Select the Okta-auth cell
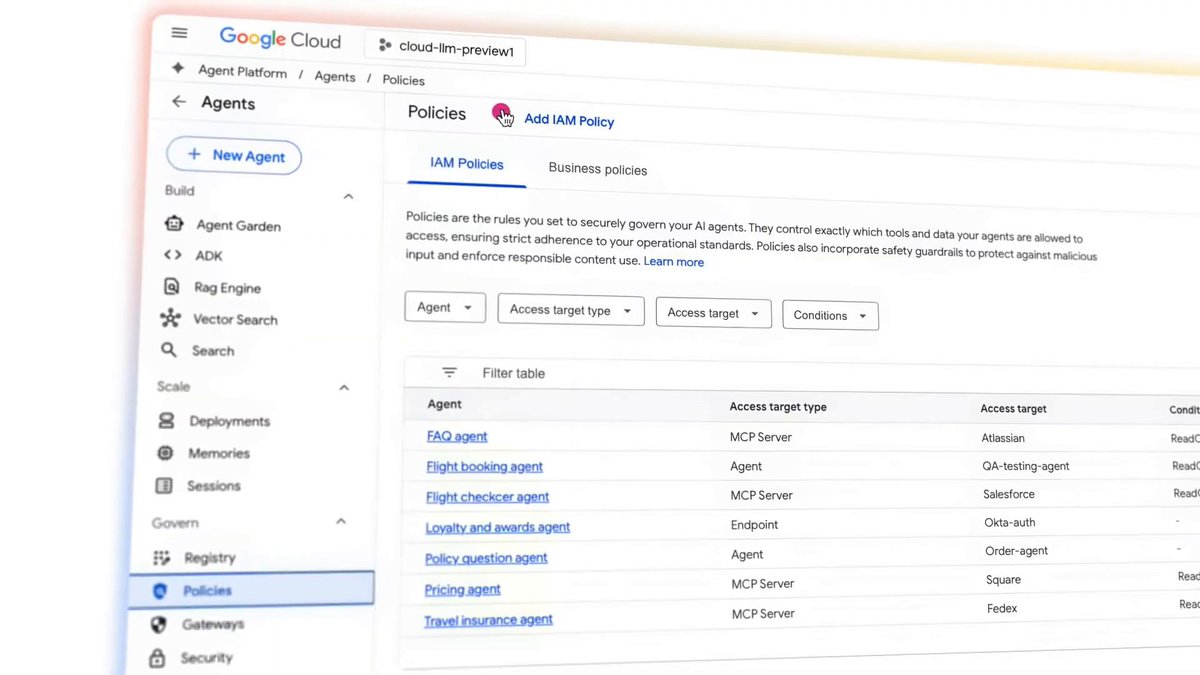The width and height of the screenshot is (1200, 675). [x=1009, y=522]
